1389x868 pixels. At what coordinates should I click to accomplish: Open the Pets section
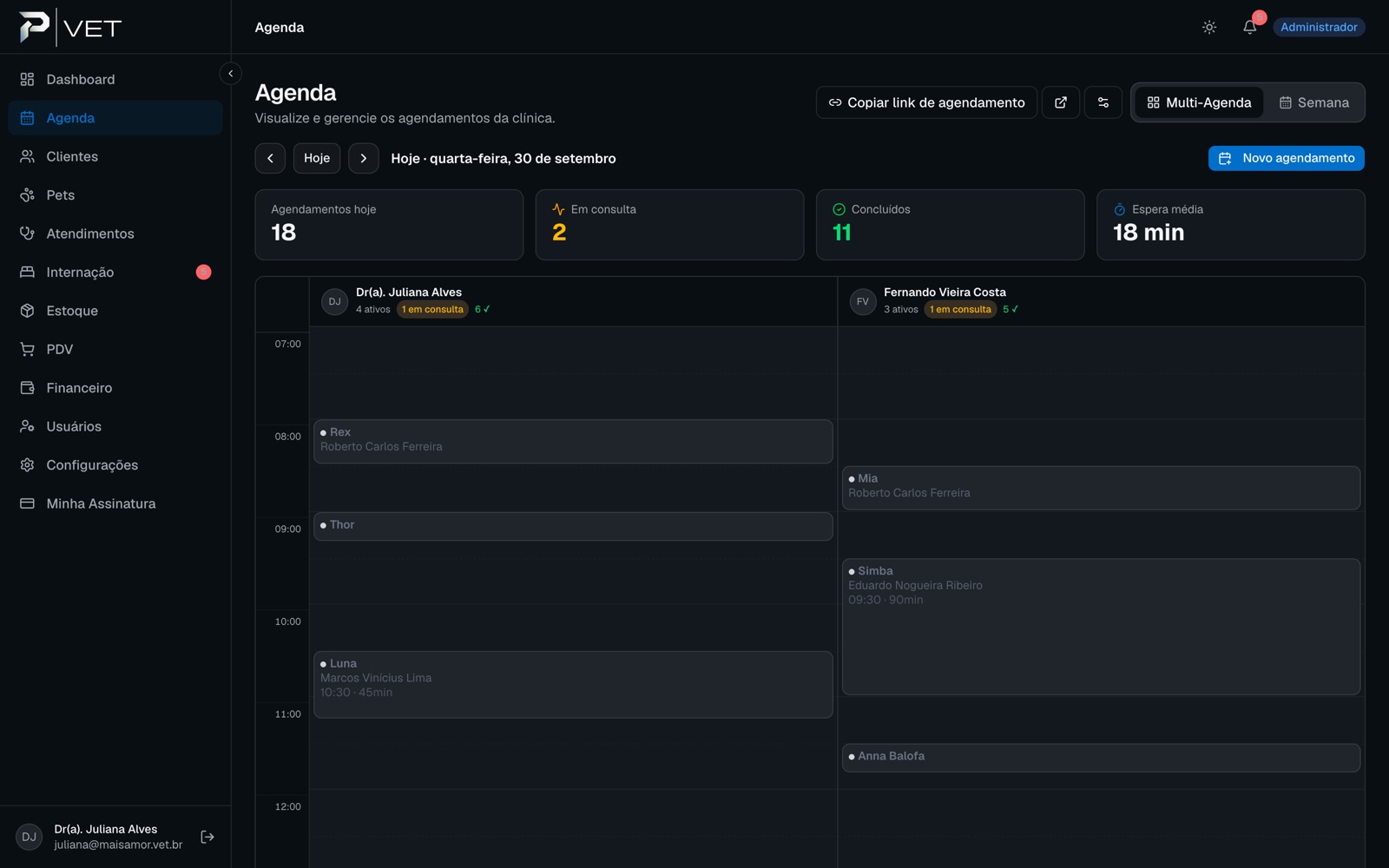[x=115, y=195]
